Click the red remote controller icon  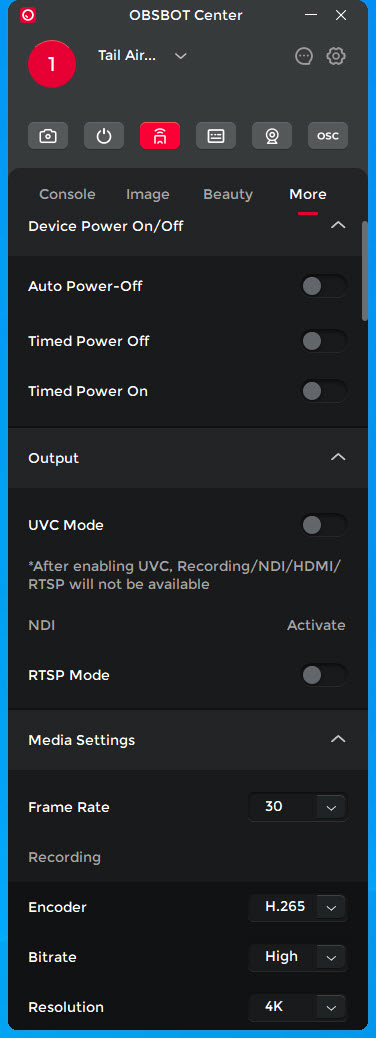coord(160,136)
